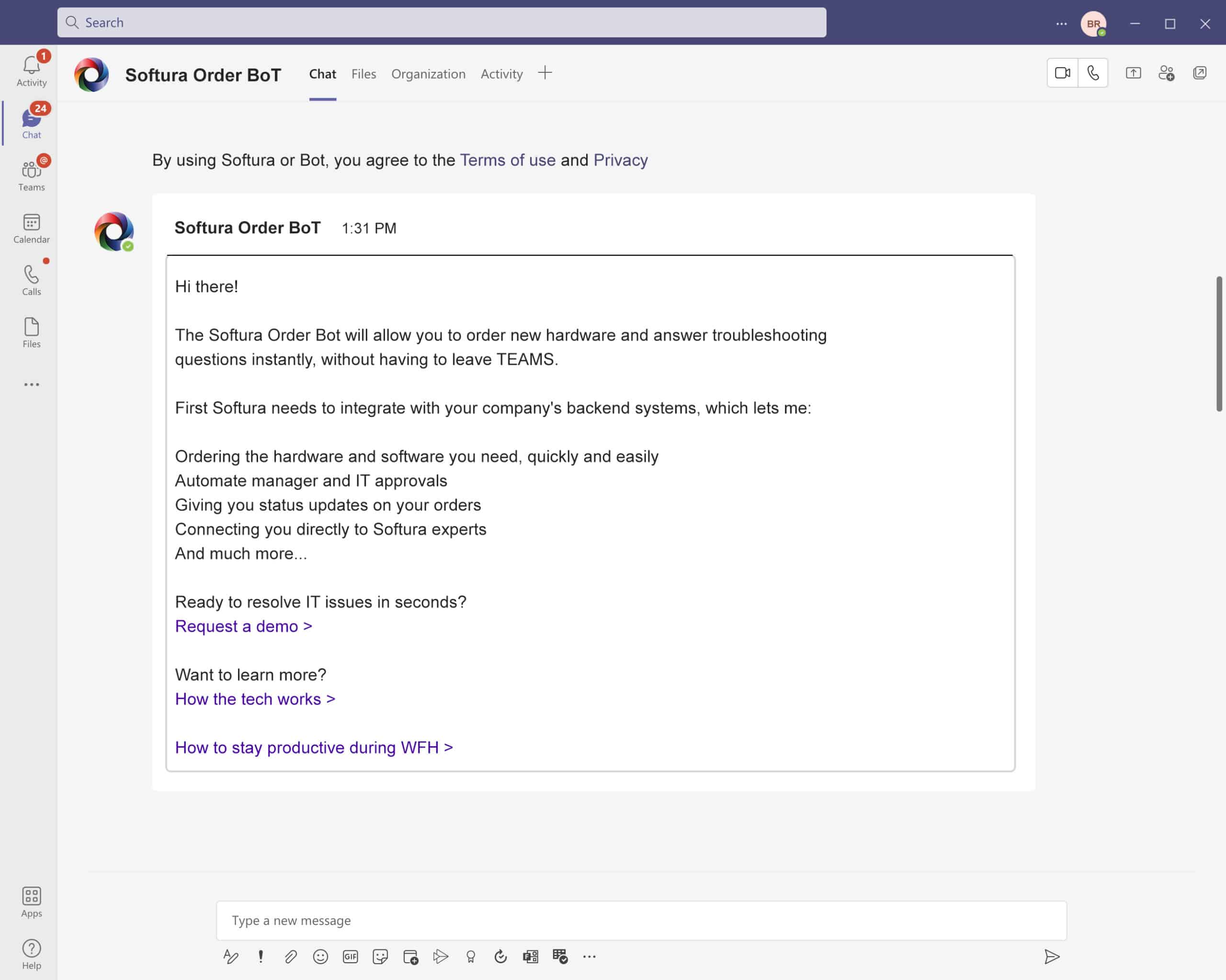Share your screen in this chat

[x=1133, y=73]
